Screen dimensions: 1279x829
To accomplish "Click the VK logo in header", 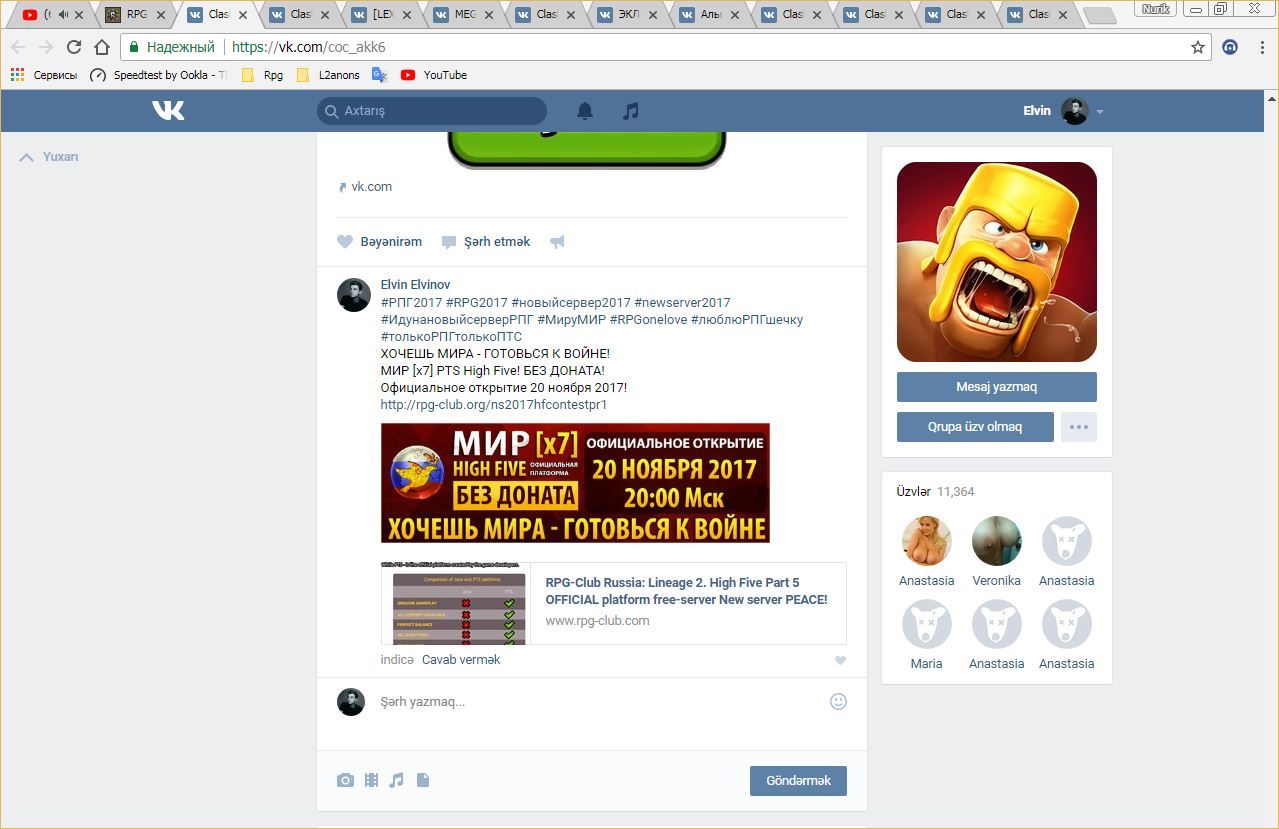I will coord(168,110).
